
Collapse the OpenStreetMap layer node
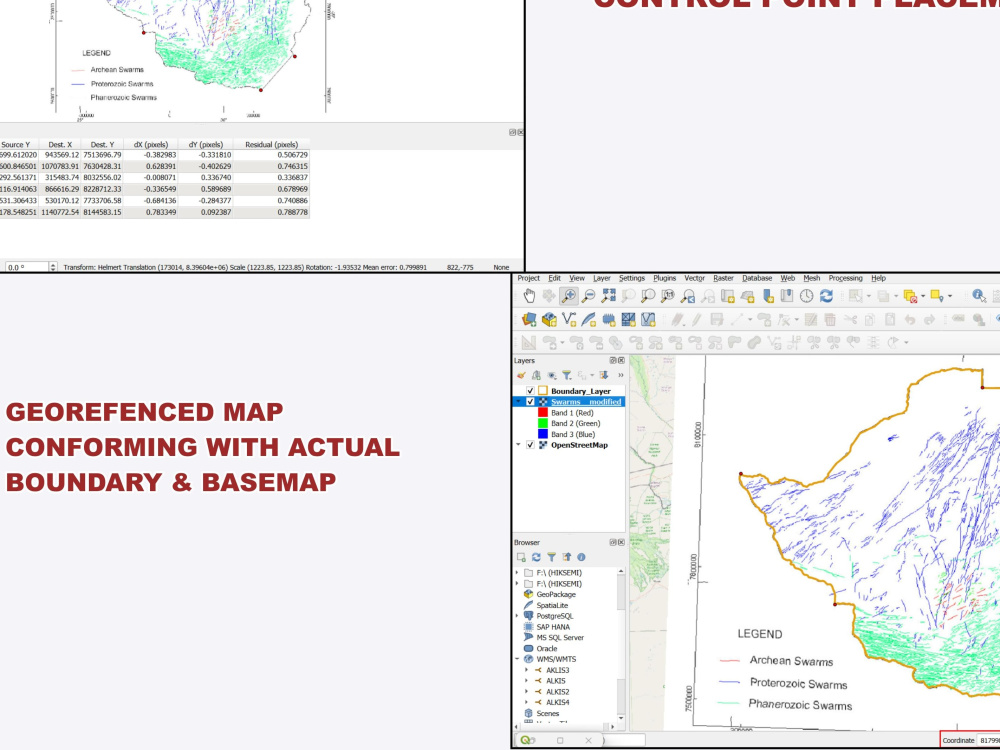(518, 445)
